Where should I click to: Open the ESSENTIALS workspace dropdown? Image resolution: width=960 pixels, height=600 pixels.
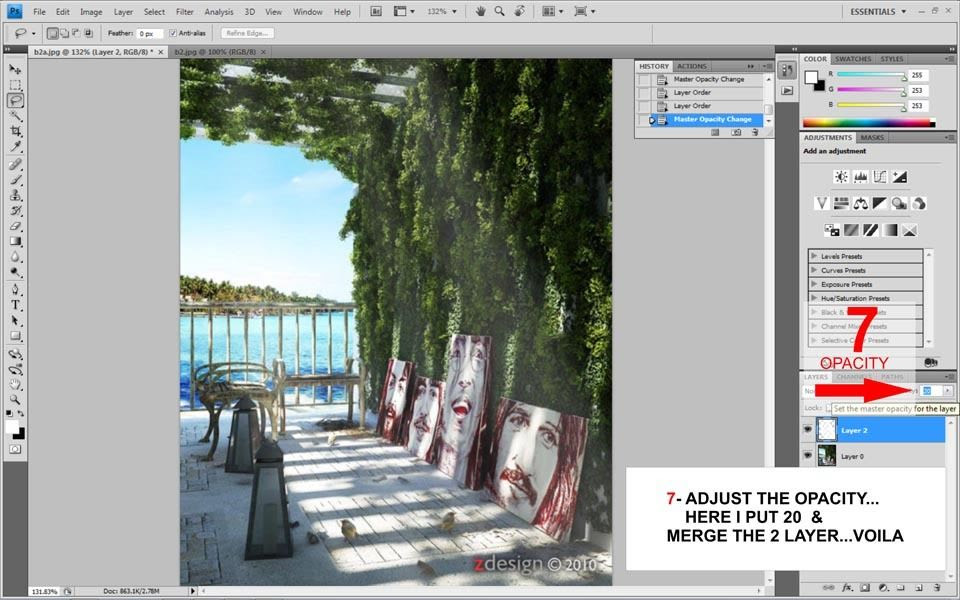878,11
